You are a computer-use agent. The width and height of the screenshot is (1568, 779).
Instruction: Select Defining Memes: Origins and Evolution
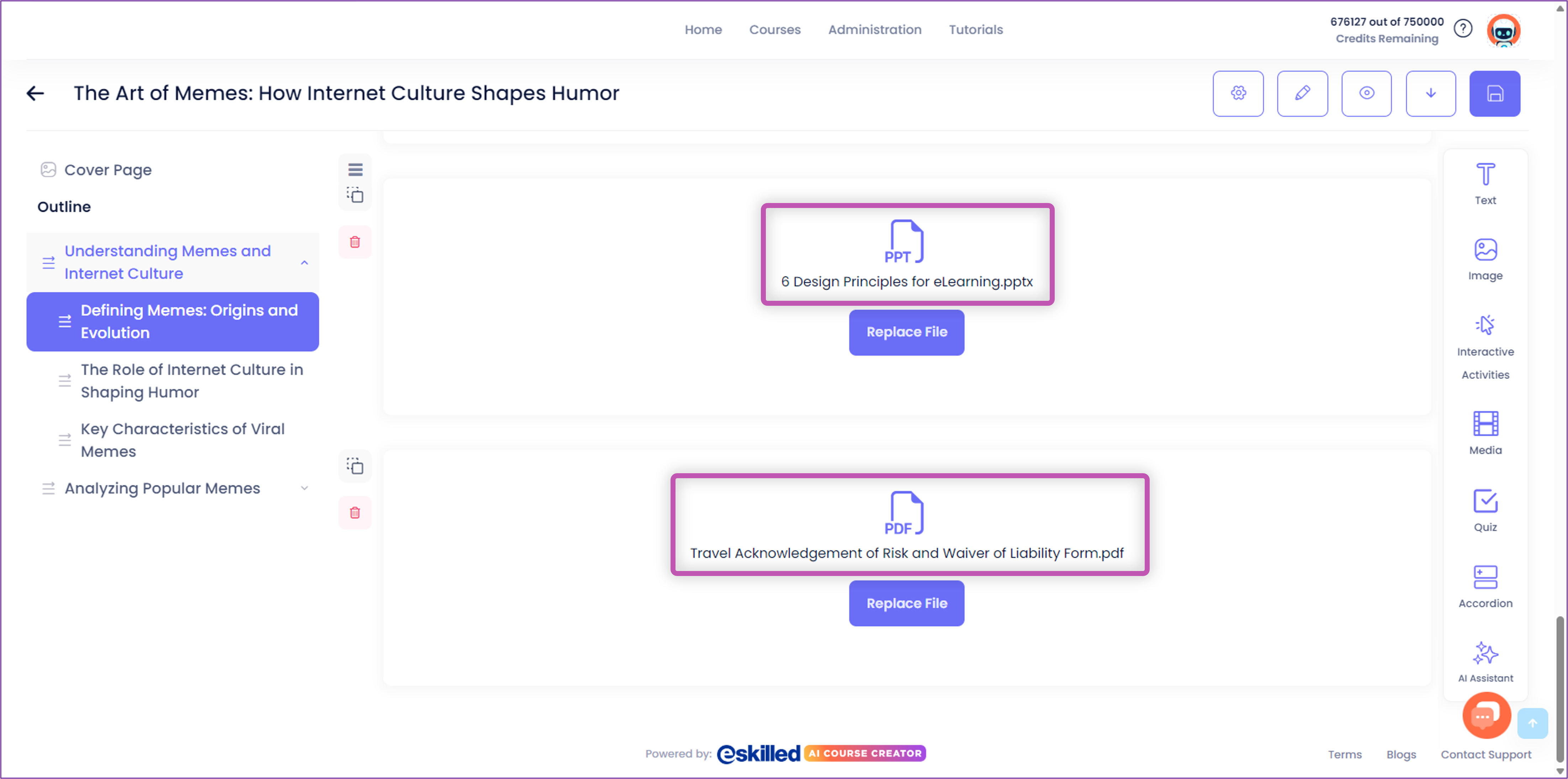pyautogui.click(x=173, y=321)
